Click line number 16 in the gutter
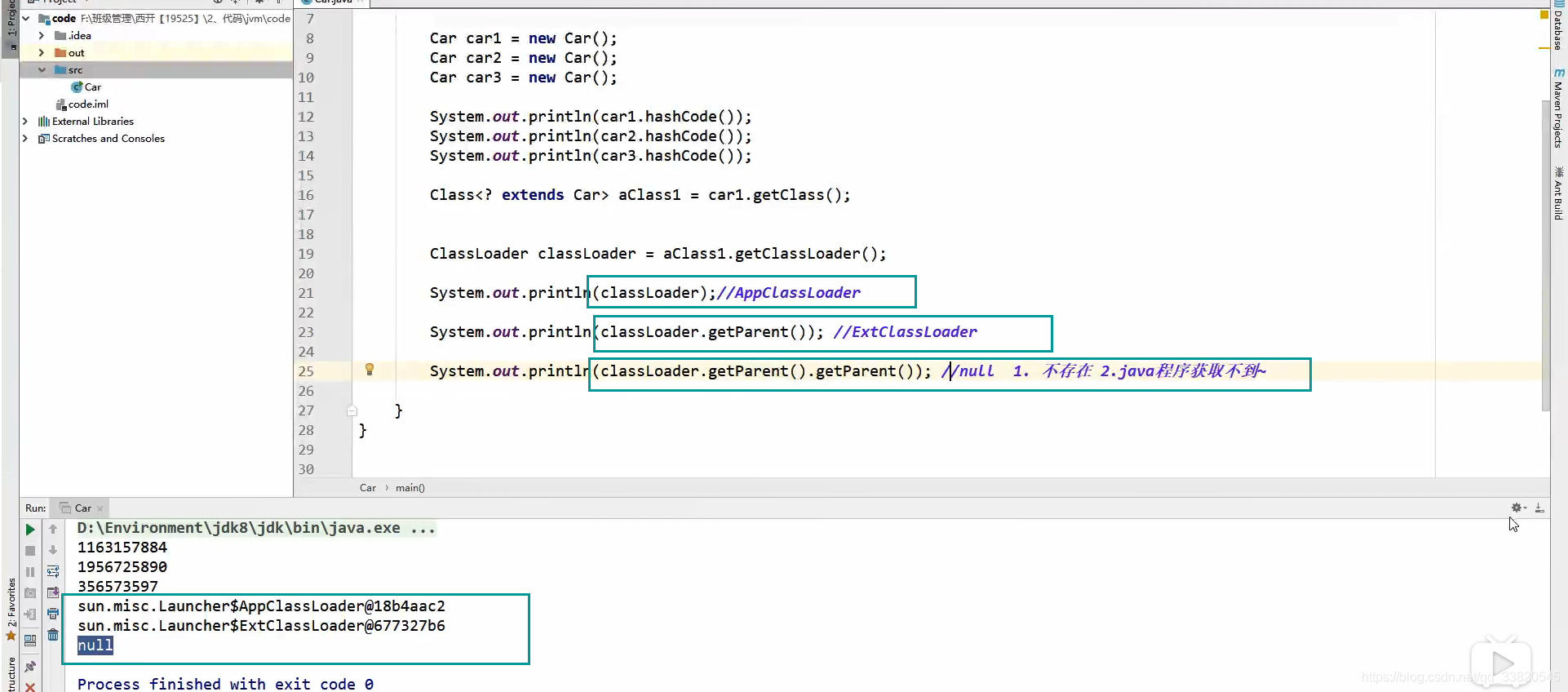Screen dimensions: 1568x692 pos(305,195)
